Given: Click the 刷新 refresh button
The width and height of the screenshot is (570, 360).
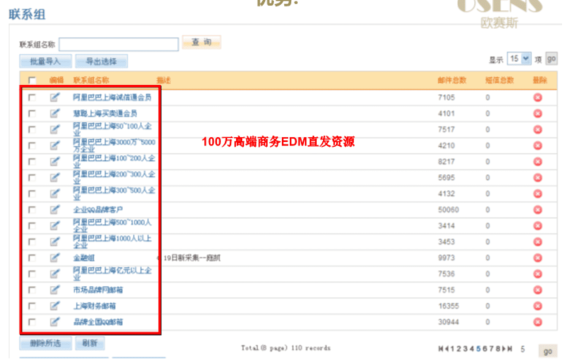Looking at the screenshot, I should [x=90, y=343].
